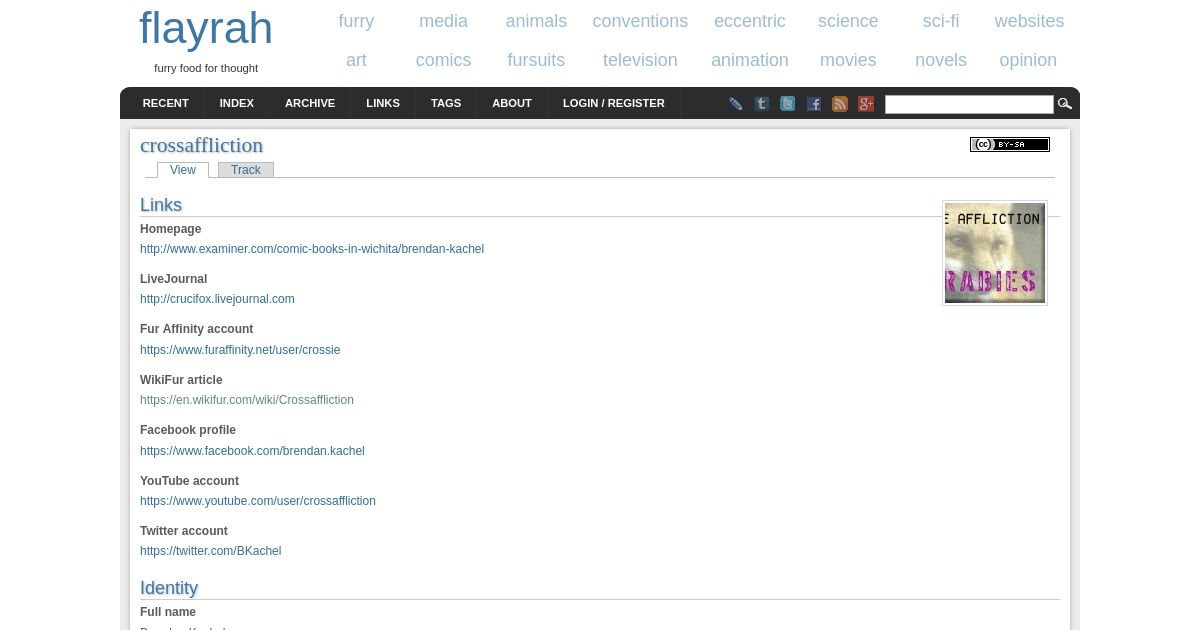Open Login / Register page
Viewport: 1200px width, 630px height.
[614, 103]
